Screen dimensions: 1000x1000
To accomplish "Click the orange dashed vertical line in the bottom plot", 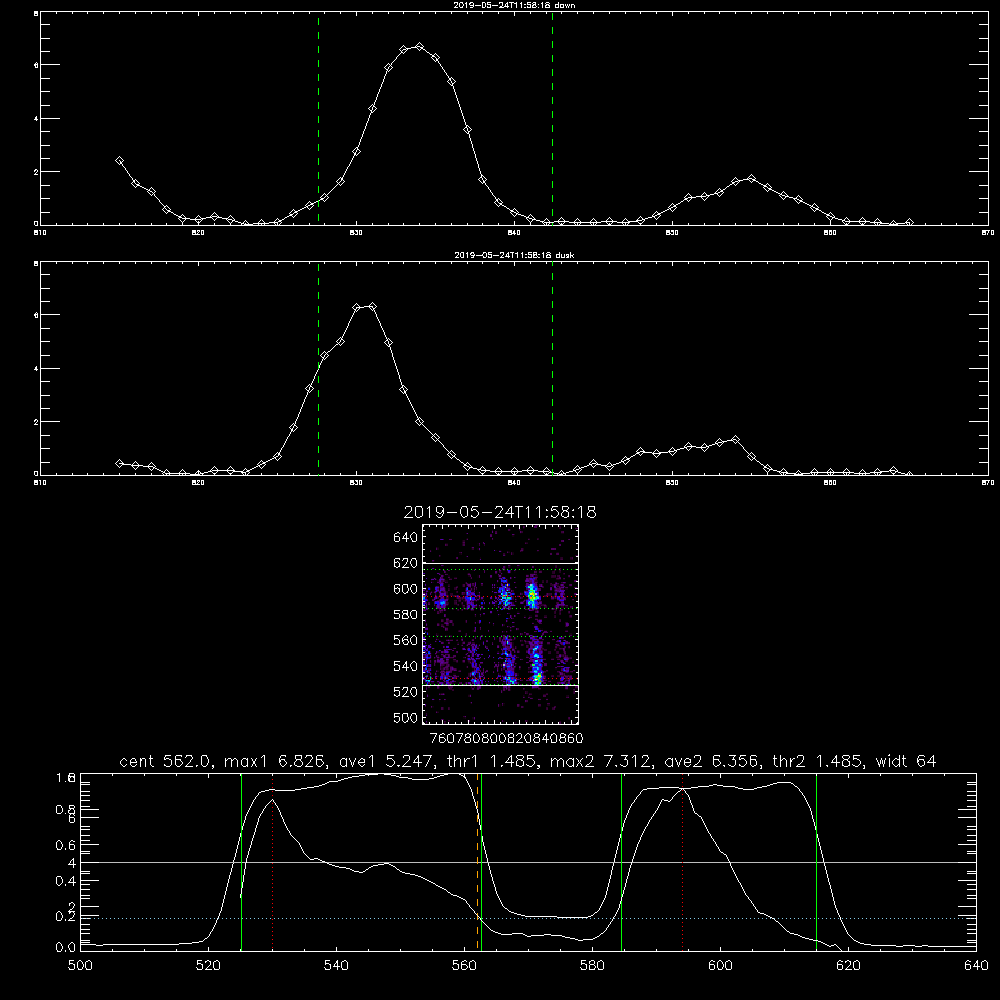I will point(478,862).
